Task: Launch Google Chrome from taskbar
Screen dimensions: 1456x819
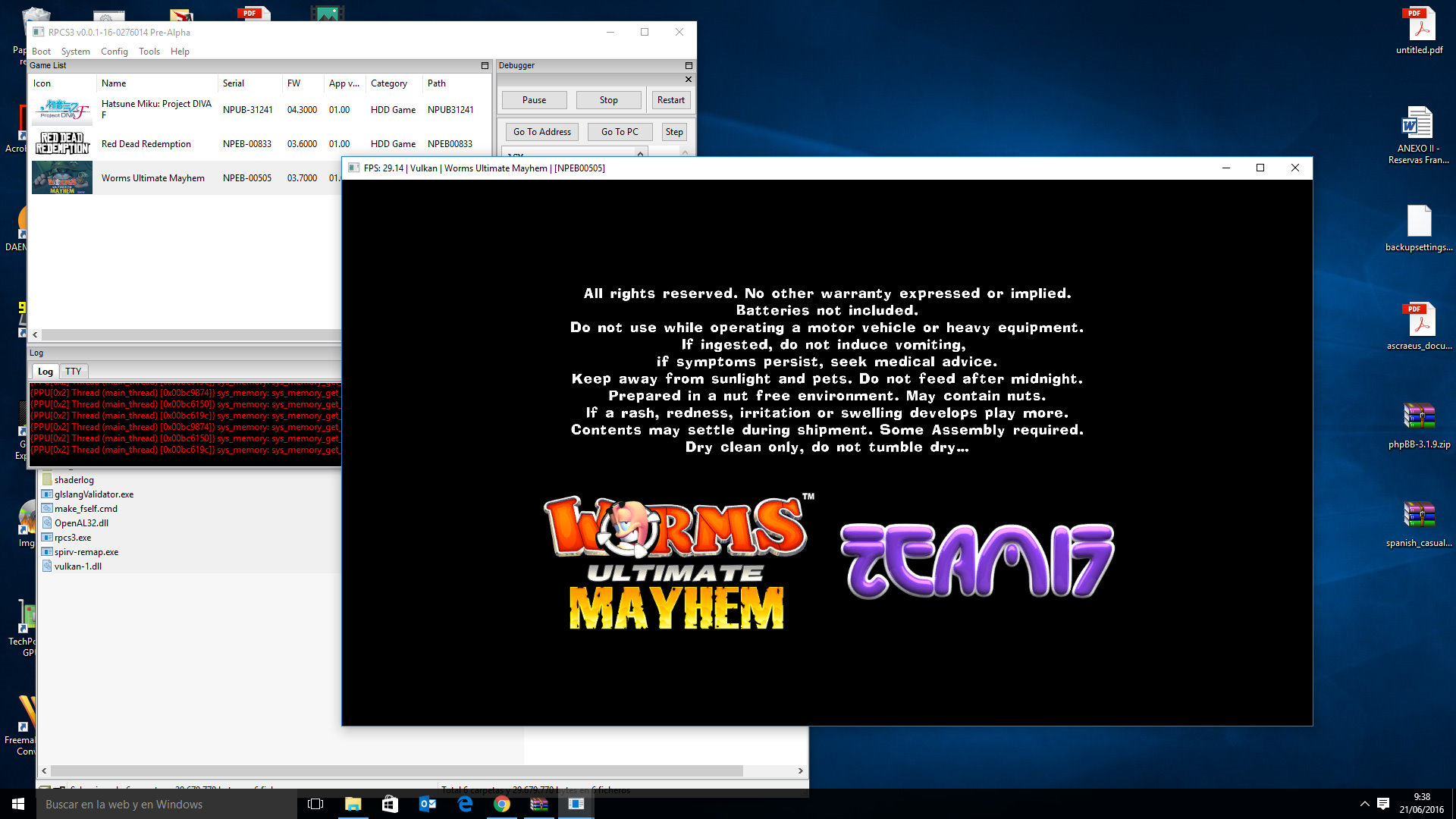Action: (502, 804)
